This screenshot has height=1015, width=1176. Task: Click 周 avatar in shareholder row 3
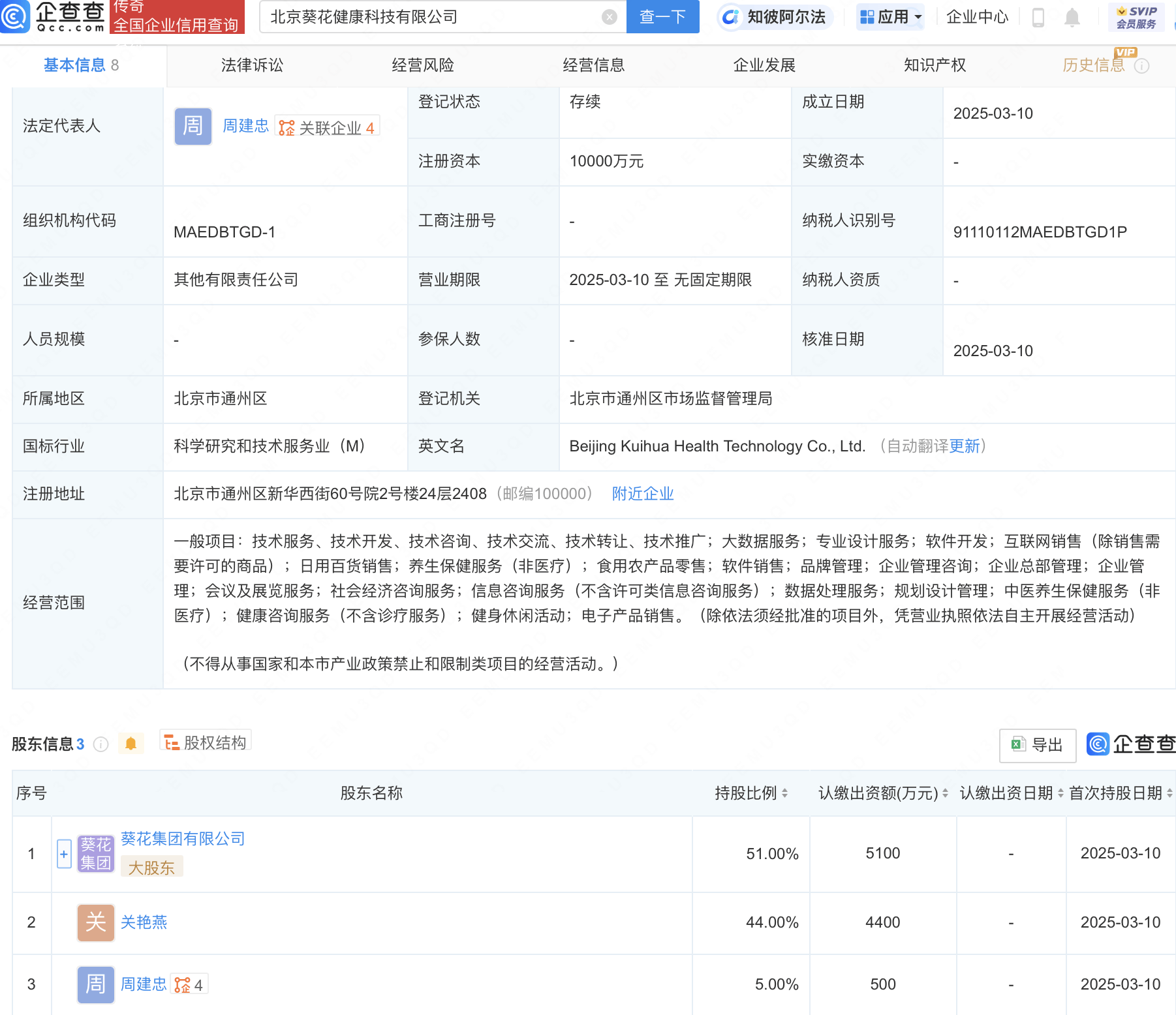pyautogui.click(x=96, y=984)
